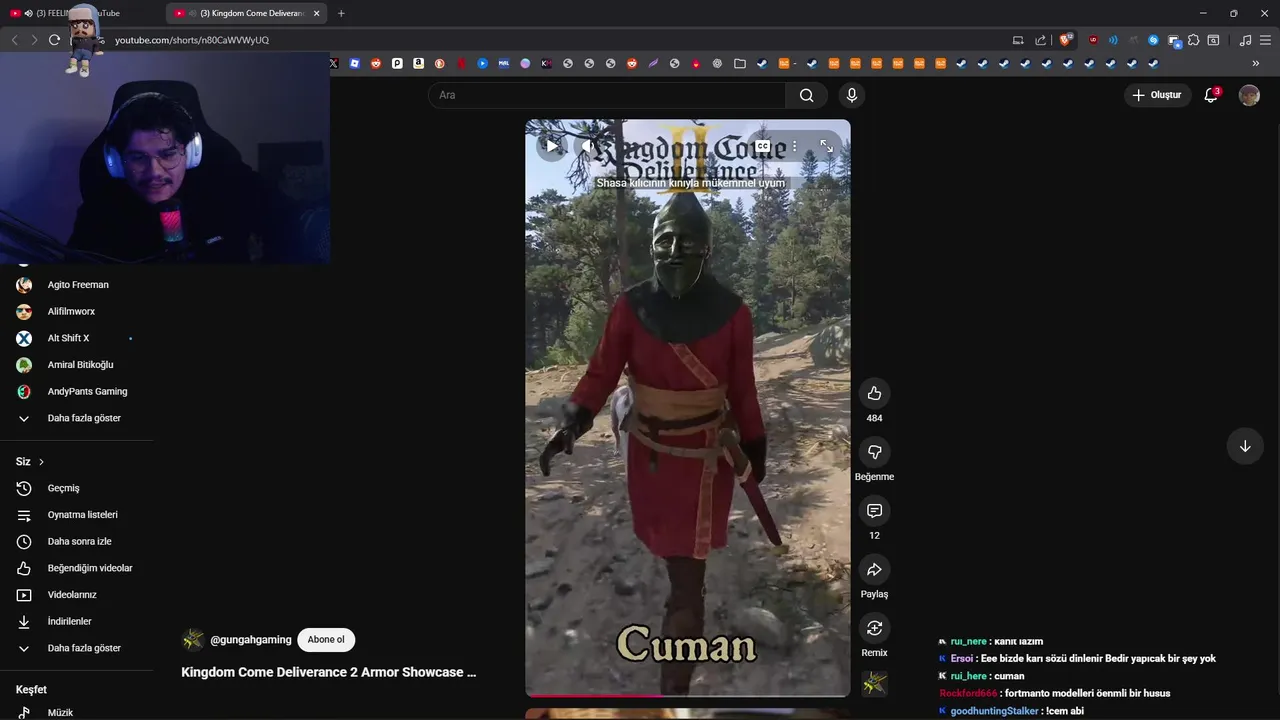Open İndirilenler in the sidebar
Viewport: 1280px width, 720px height.
pyautogui.click(x=77, y=621)
